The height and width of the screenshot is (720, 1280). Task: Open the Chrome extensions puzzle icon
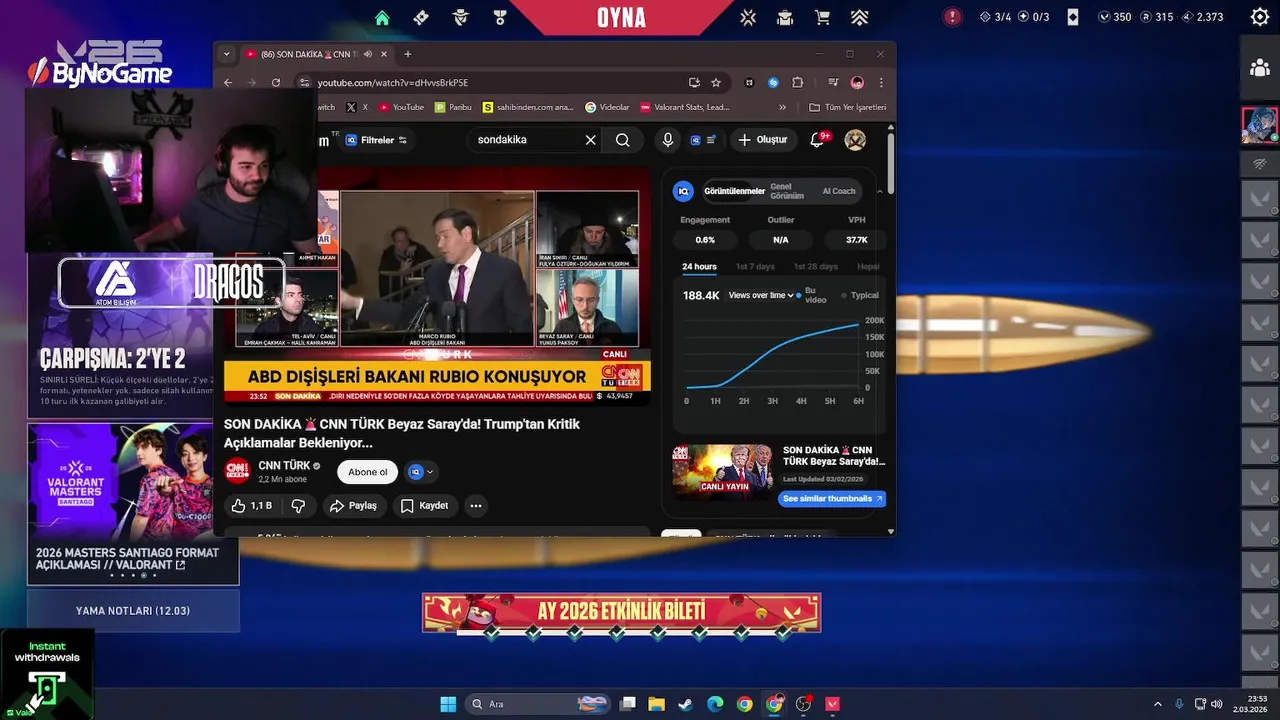[x=797, y=83]
